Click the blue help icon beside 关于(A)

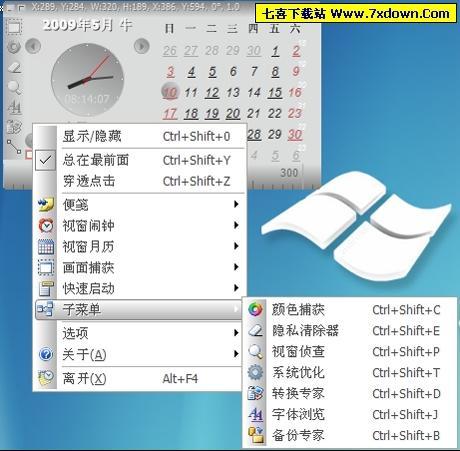click(46, 354)
